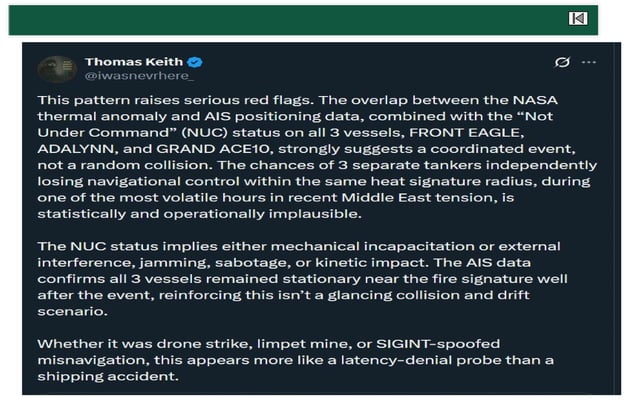Open the three-dot more options menu
Screen dimensions: 638x402
[x=589, y=62]
